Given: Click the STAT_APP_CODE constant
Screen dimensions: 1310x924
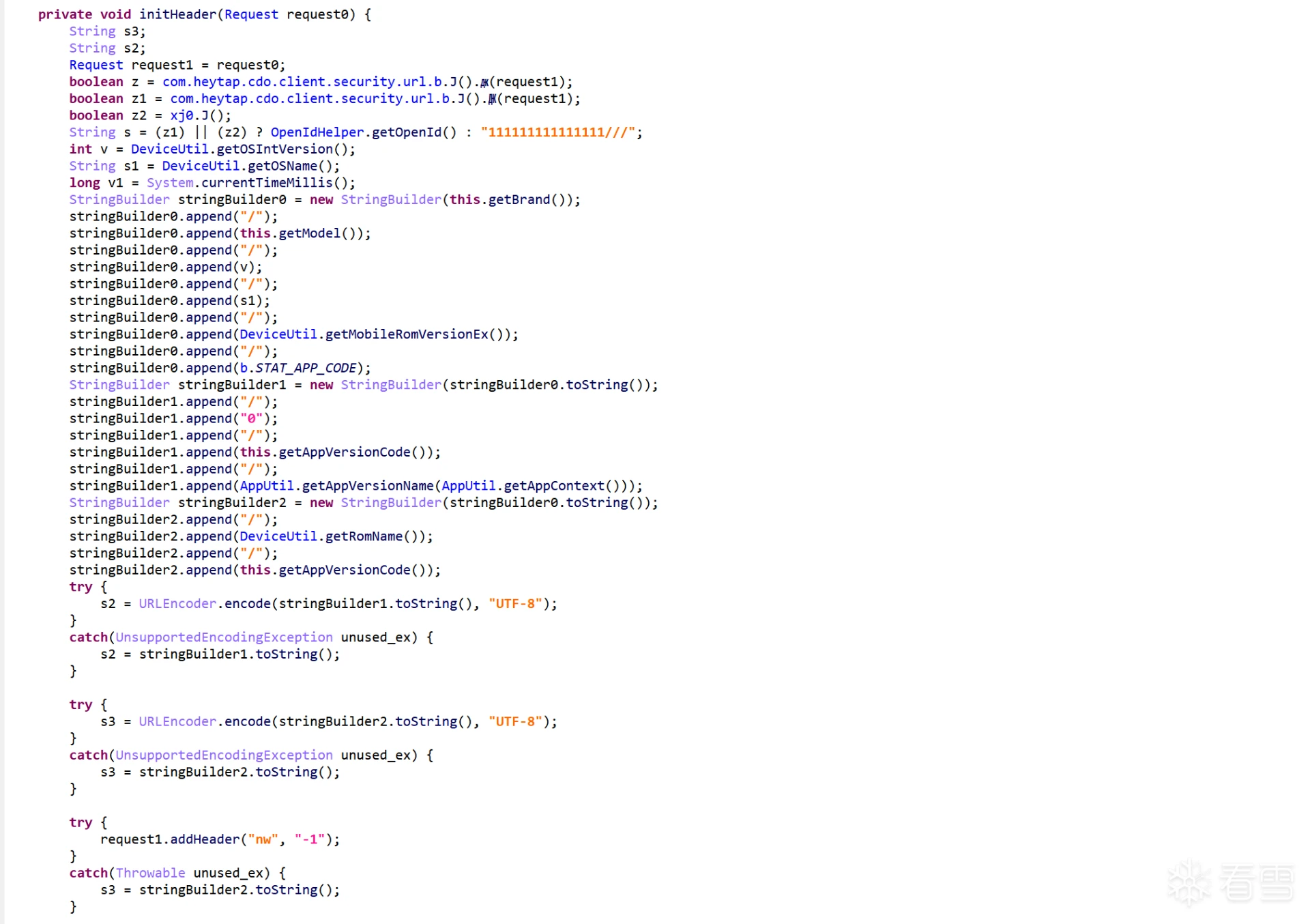Looking at the screenshot, I should pos(305,368).
